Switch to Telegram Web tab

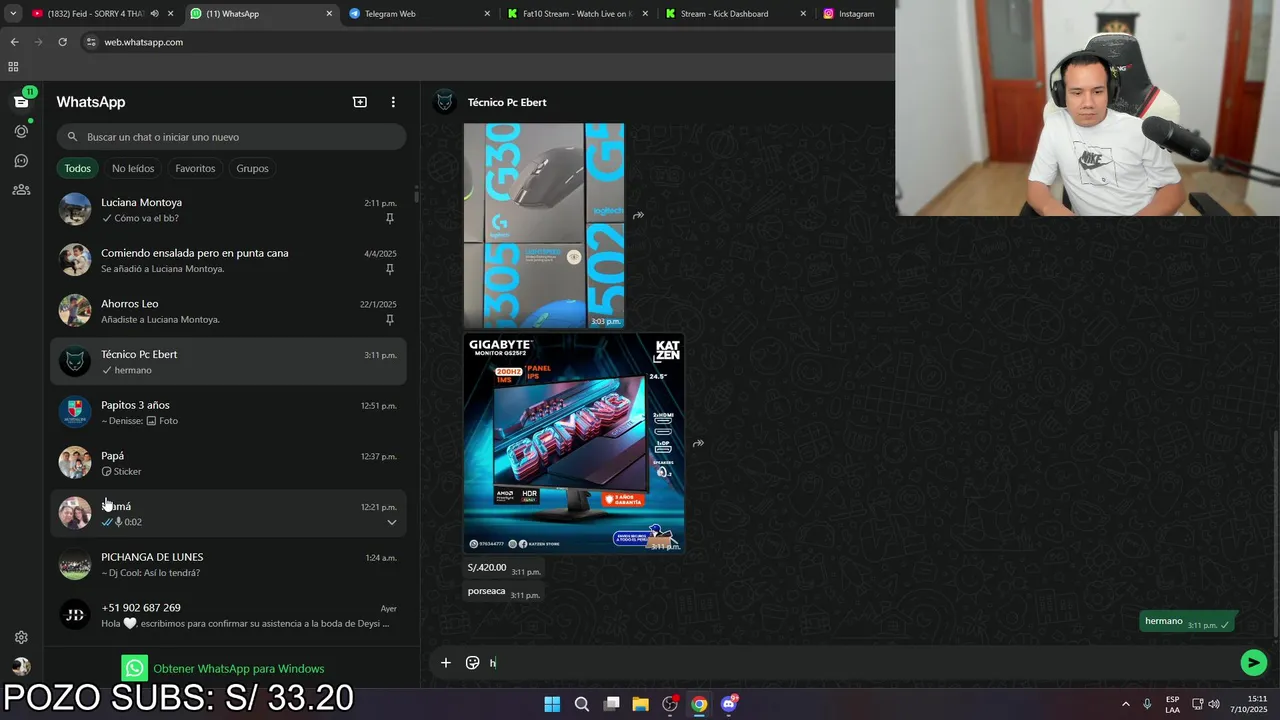[x=420, y=14]
